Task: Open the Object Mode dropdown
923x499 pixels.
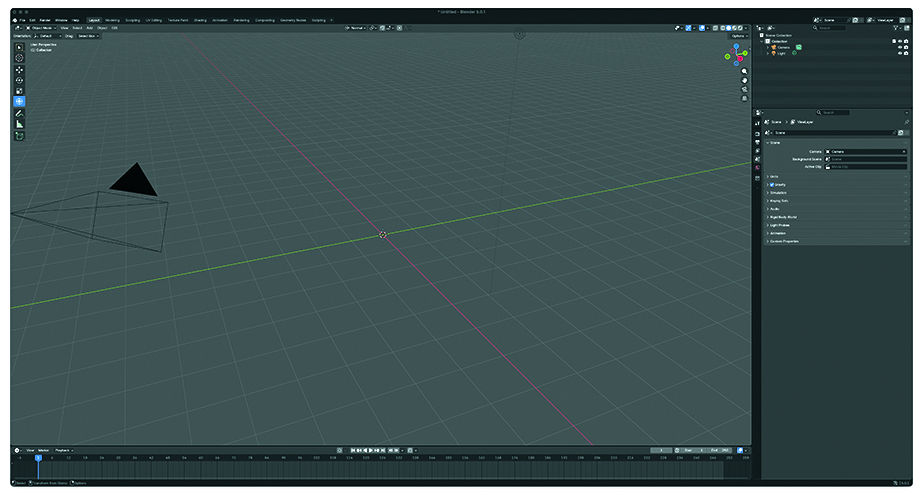Action: click(x=41, y=28)
